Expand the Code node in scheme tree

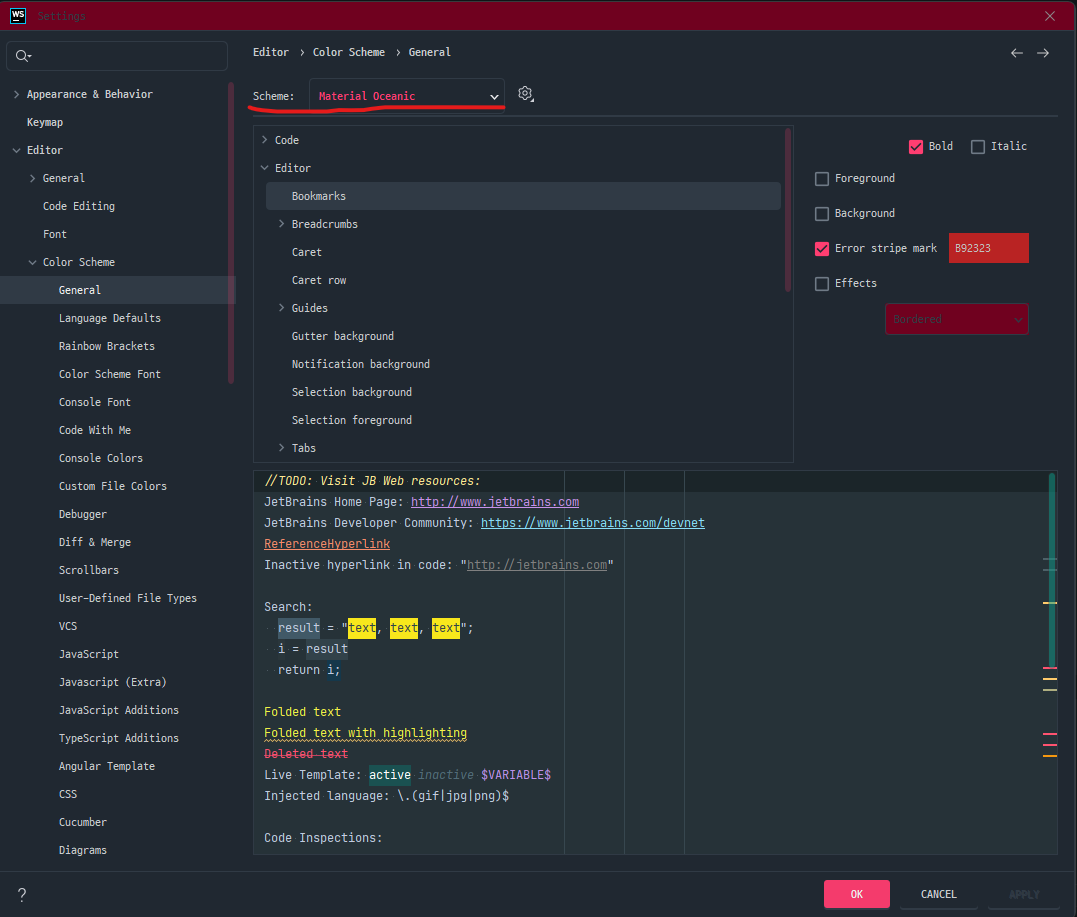(x=264, y=140)
